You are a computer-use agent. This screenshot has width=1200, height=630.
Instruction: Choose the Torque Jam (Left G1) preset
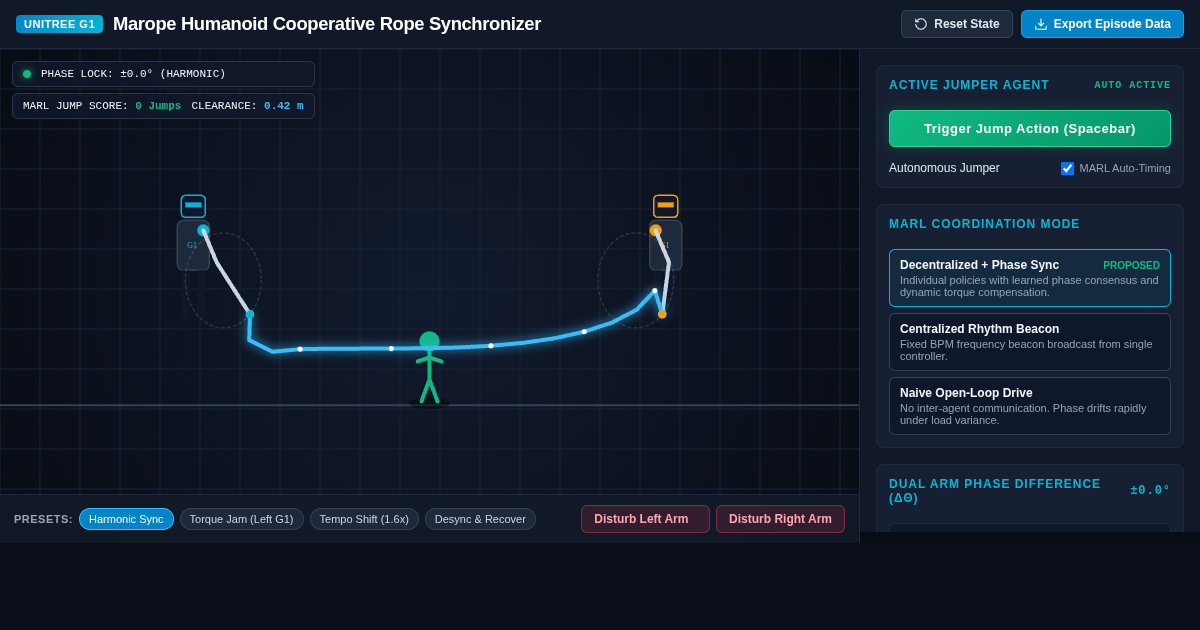point(242,519)
